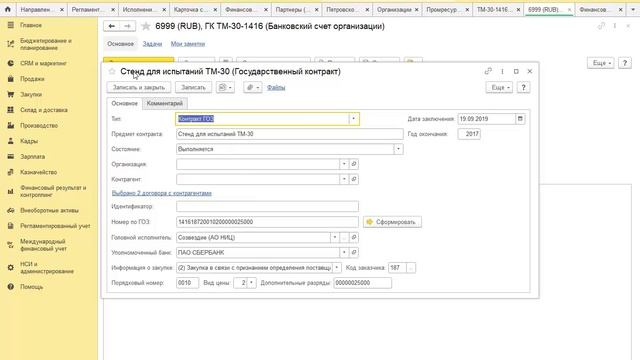
Task: Open the Контрагент record with its open icon
Action: click(x=354, y=179)
